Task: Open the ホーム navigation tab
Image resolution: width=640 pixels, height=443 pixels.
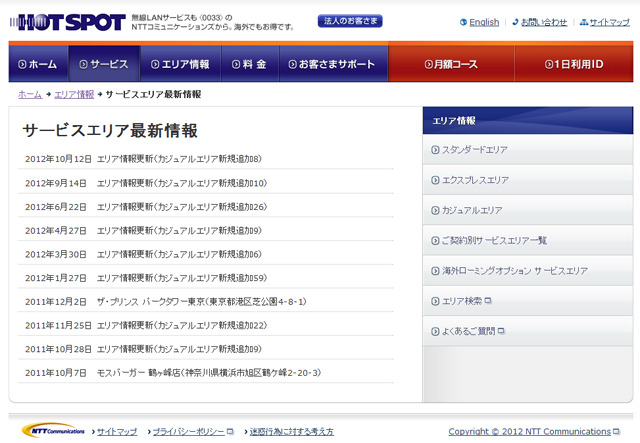Action: [x=38, y=64]
